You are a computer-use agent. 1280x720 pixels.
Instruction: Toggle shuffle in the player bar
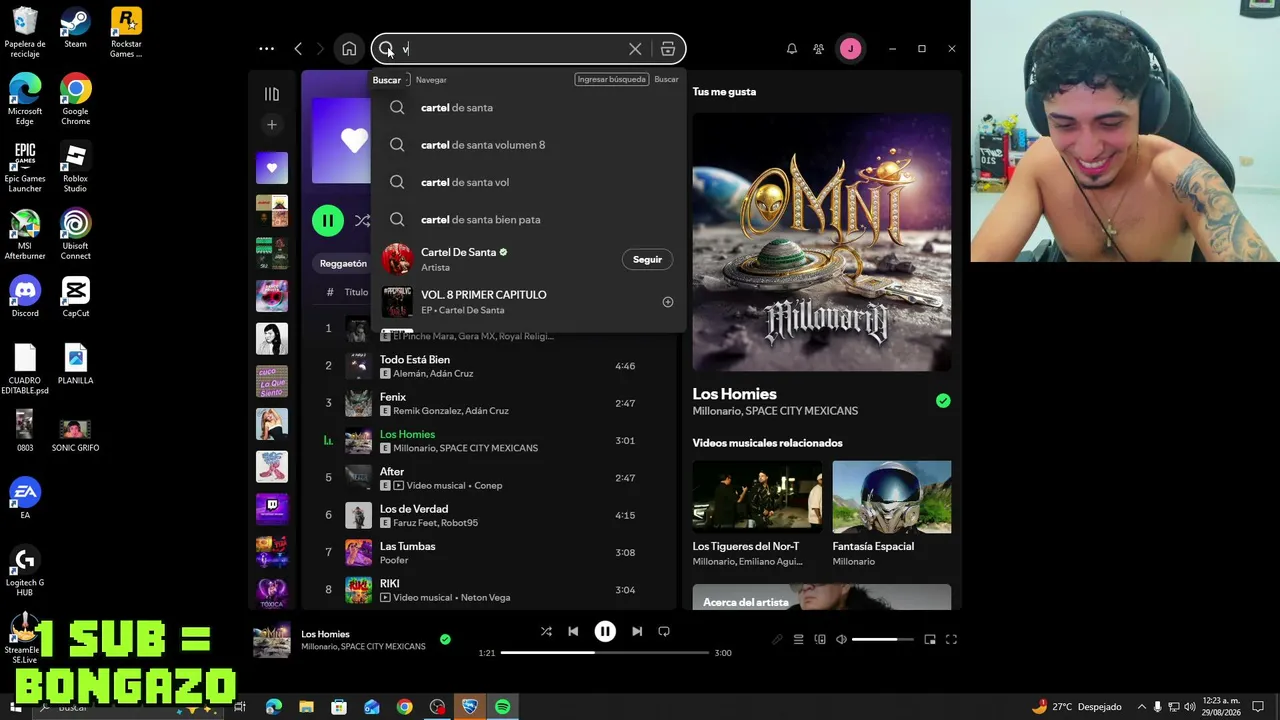(546, 631)
